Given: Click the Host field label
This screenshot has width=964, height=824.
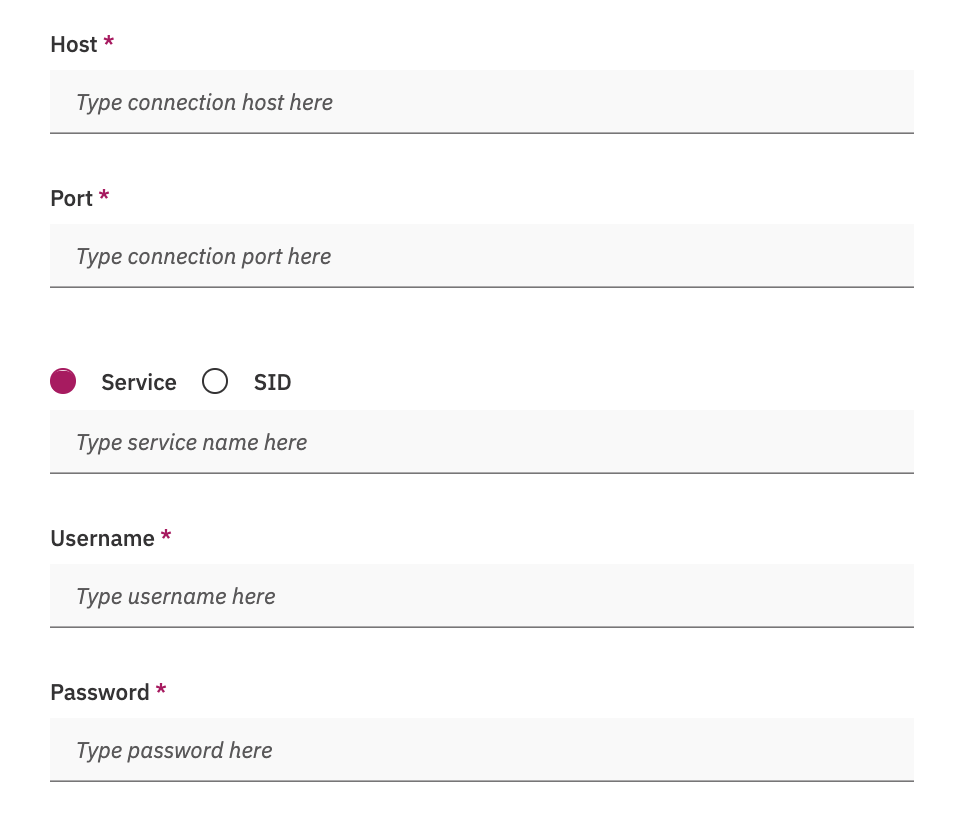Looking at the screenshot, I should [74, 44].
